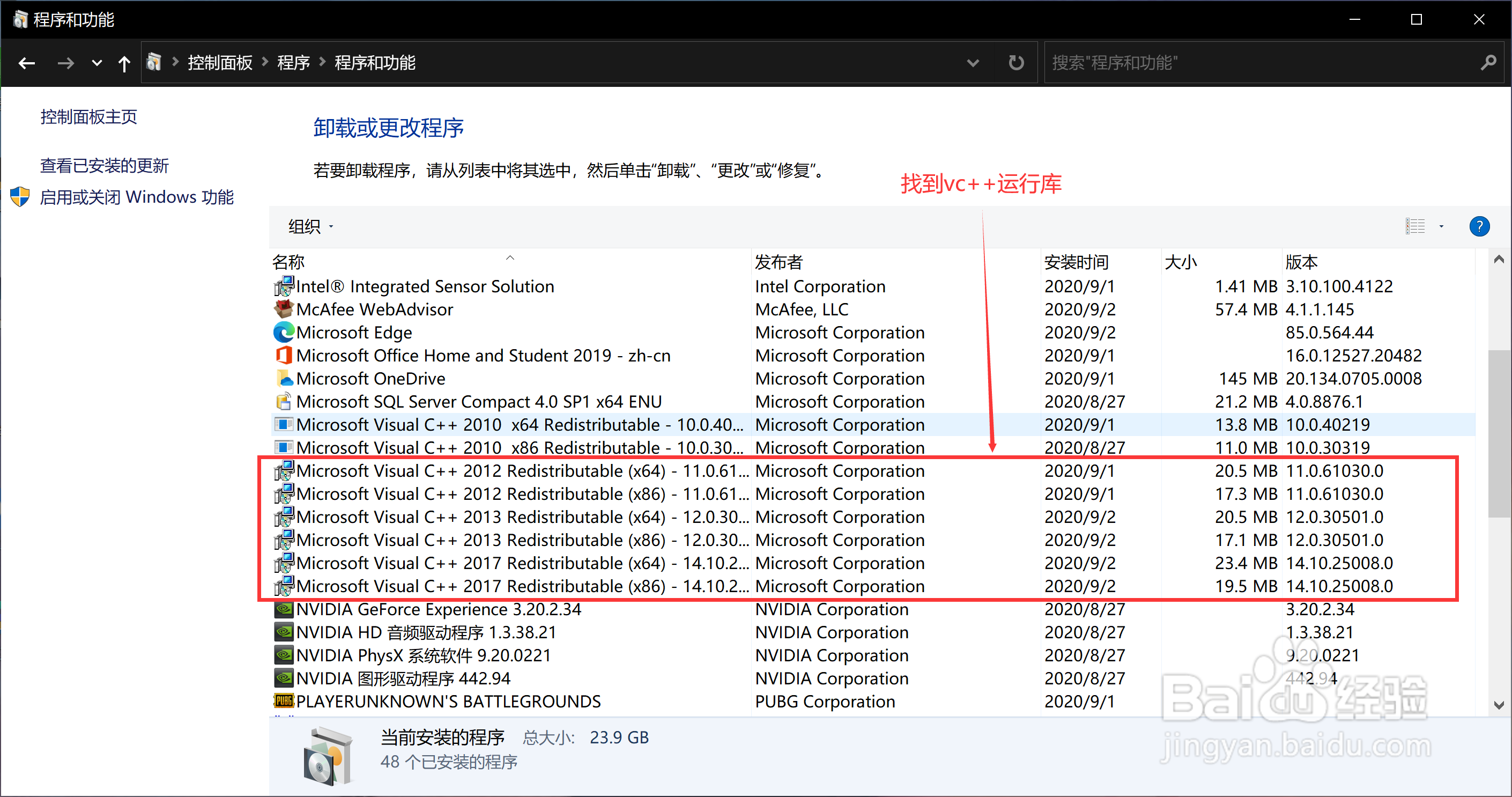
Task: Open the view options dropdown arrow
Action: click(x=1441, y=226)
